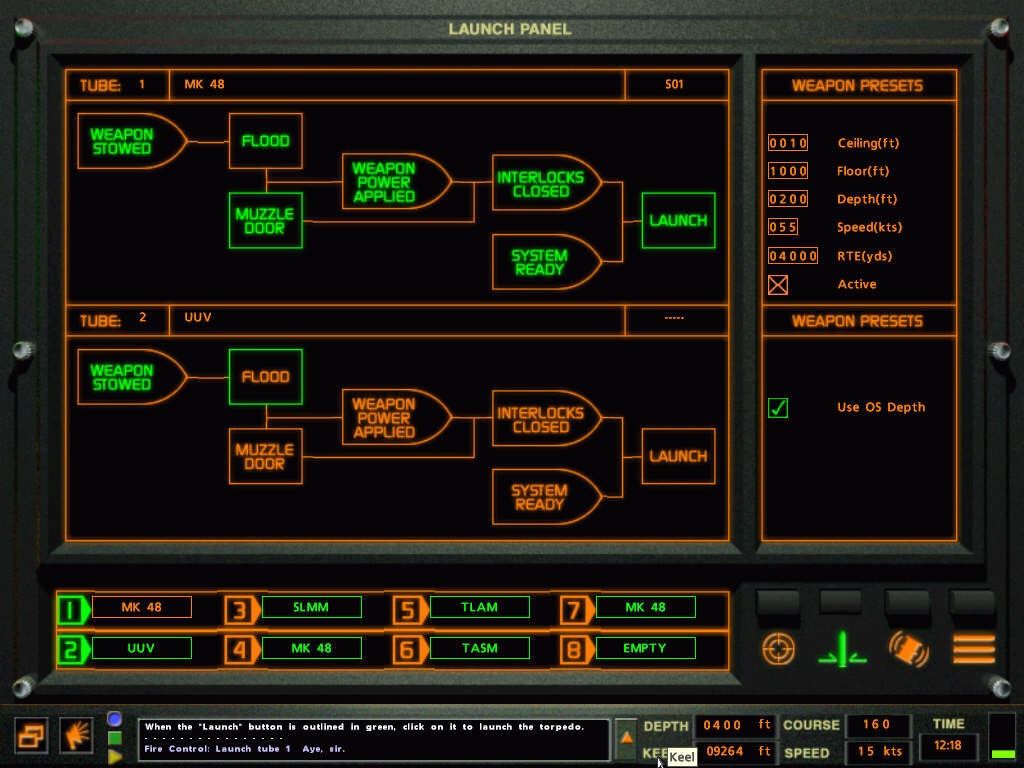This screenshot has width=1024, height=768.
Task: Toggle the Muzzle Door for tube 1
Action: (265, 221)
